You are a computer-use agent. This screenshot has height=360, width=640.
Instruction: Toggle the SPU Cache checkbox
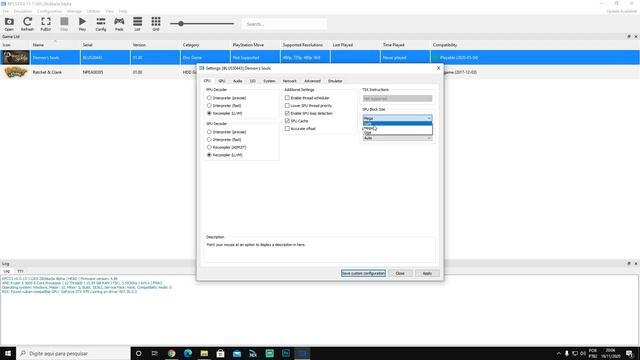(287, 121)
